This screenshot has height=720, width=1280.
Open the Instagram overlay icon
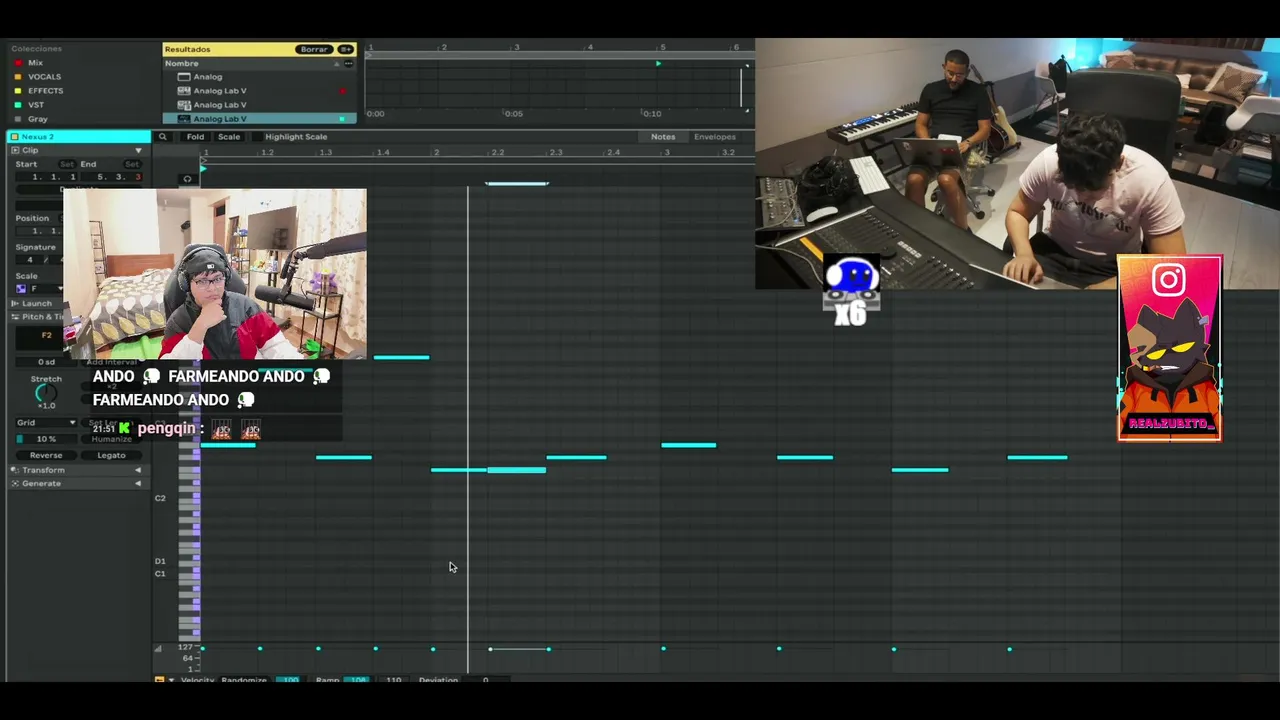pos(1168,280)
